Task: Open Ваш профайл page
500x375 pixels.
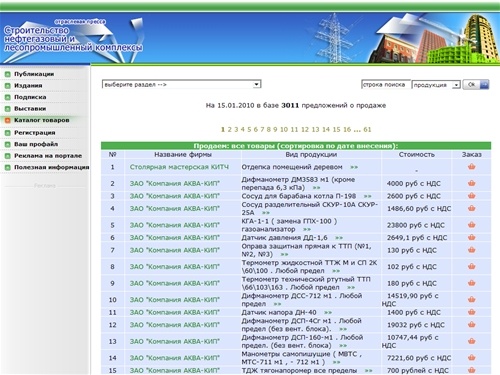Action: click(x=36, y=144)
